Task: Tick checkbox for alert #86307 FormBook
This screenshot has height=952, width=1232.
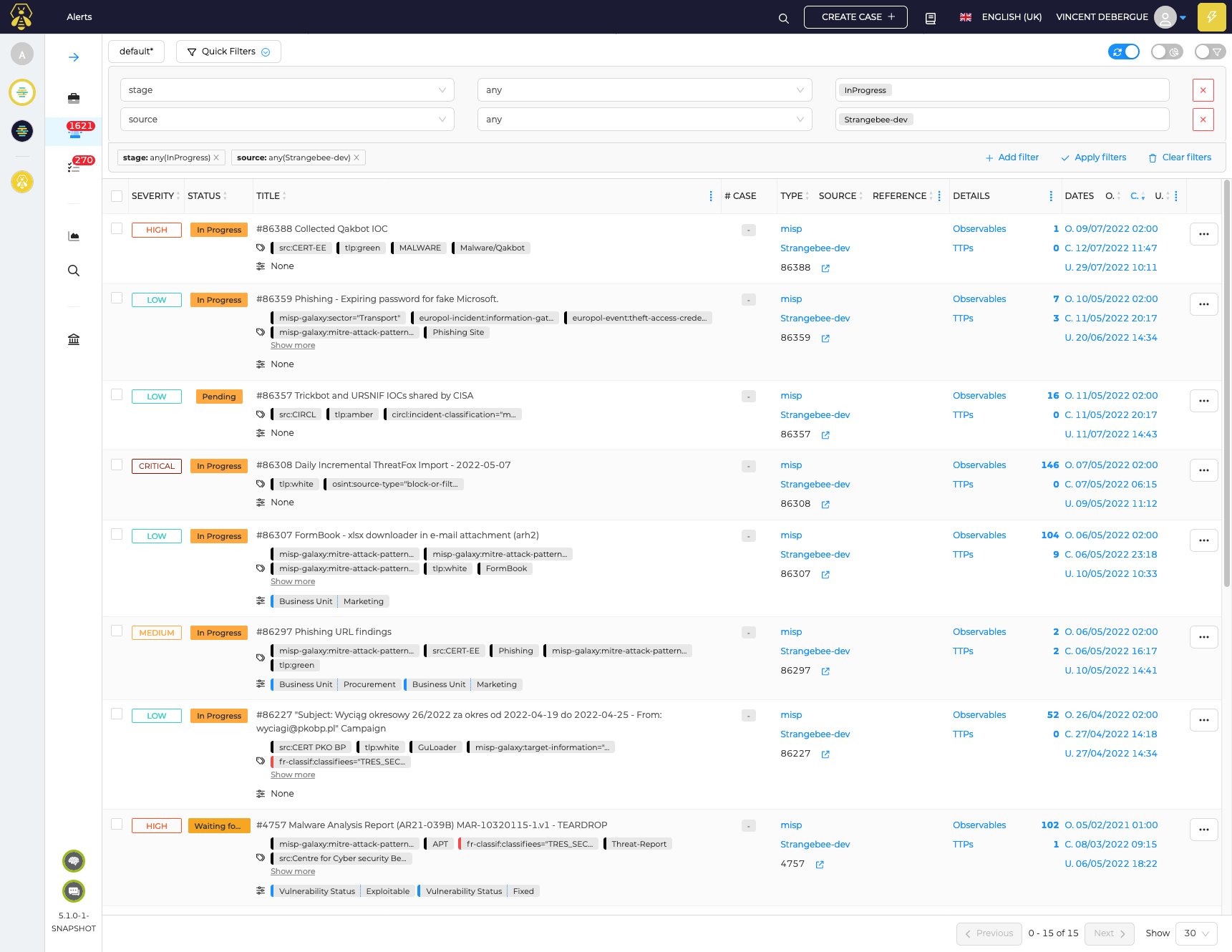Action: coord(117,534)
